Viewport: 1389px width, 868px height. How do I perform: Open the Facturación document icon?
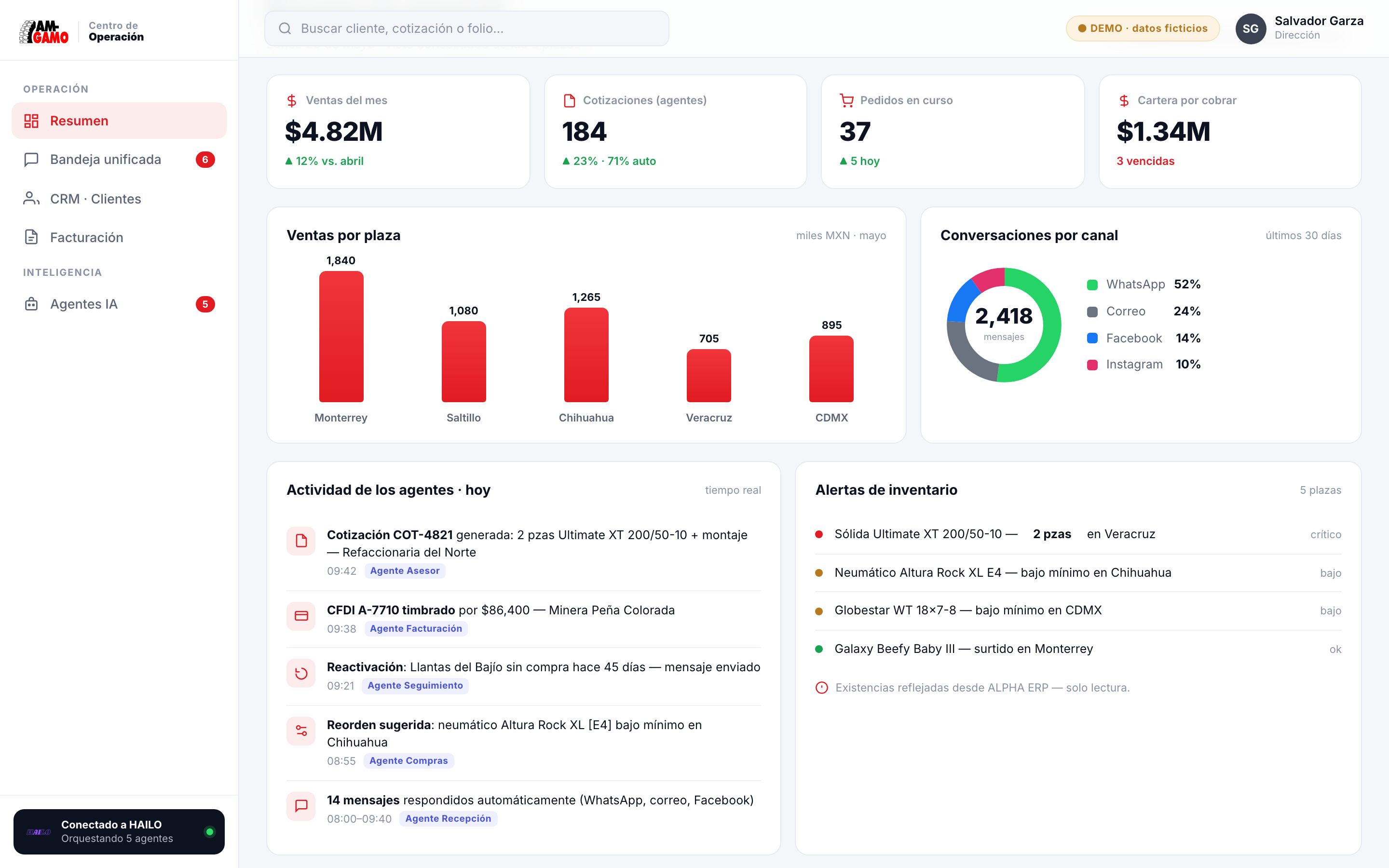pyautogui.click(x=31, y=237)
